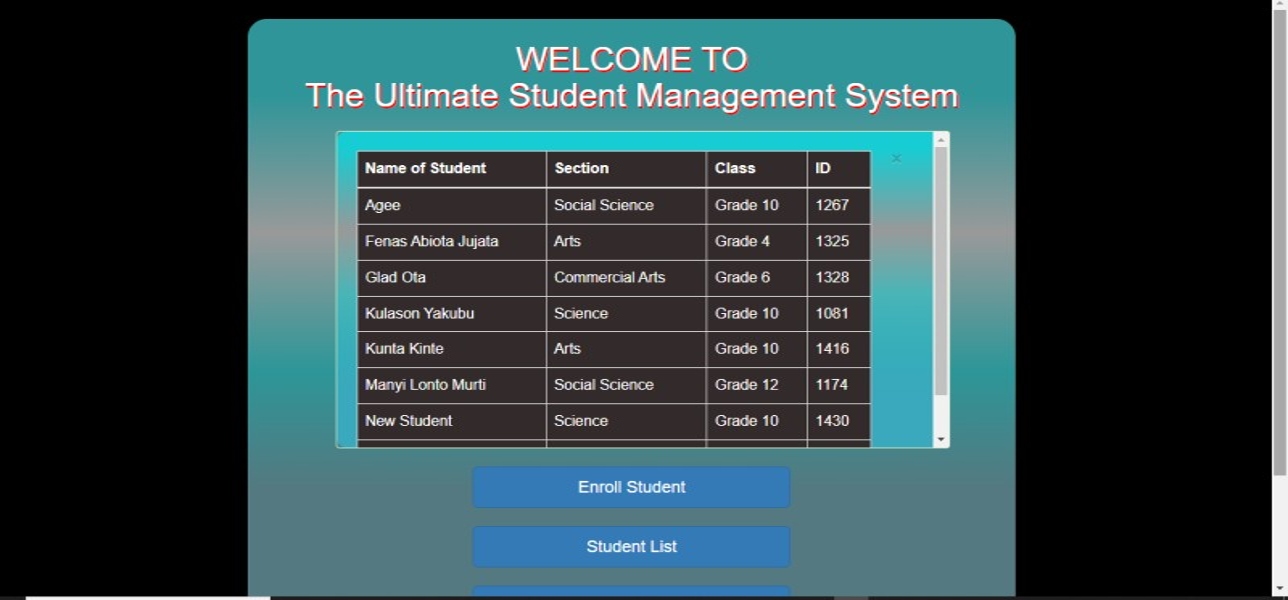The height and width of the screenshot is (600, 1288).
Task: Click Social Science in Agee's row
Action: click(604, 205)
